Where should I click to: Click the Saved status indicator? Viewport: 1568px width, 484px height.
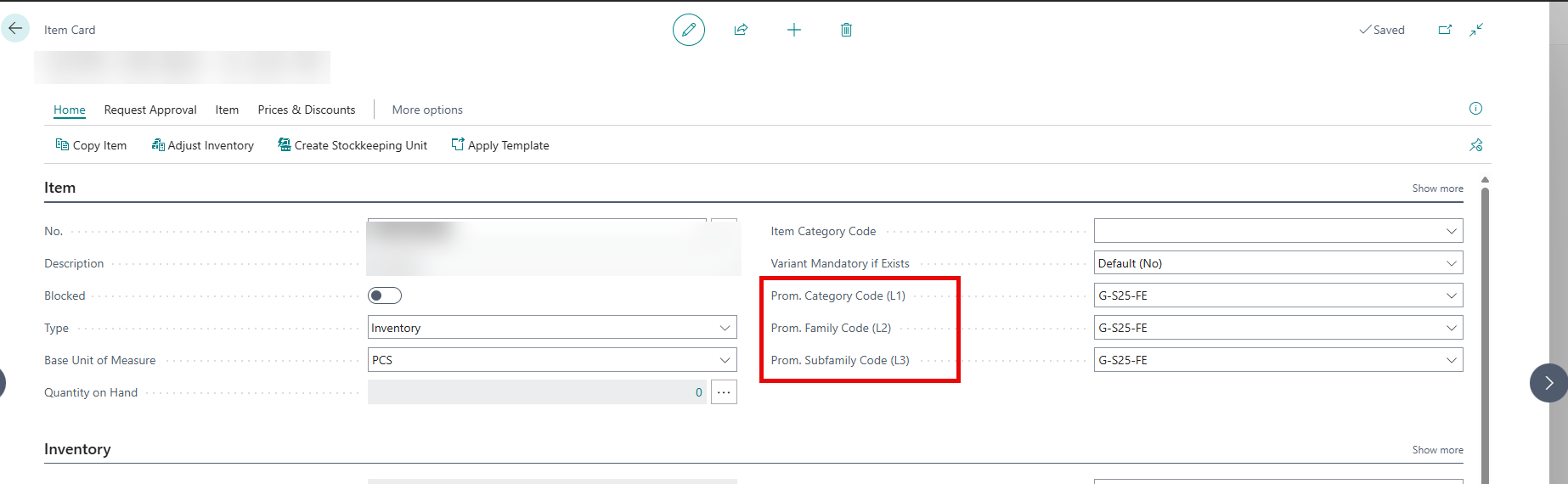[1382, 30]
